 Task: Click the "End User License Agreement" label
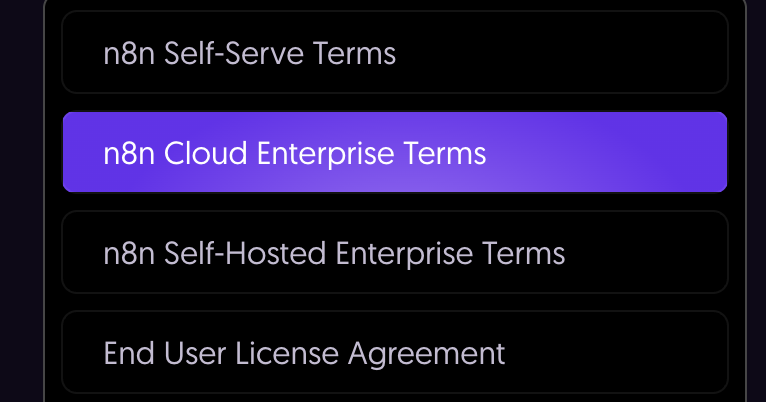[x=304, y=353]
